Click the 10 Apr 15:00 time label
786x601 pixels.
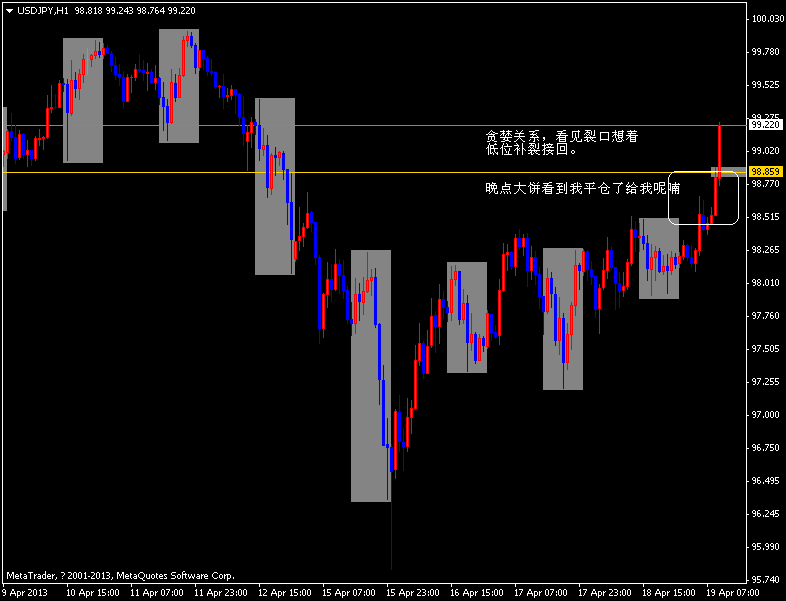coord(93,592)
